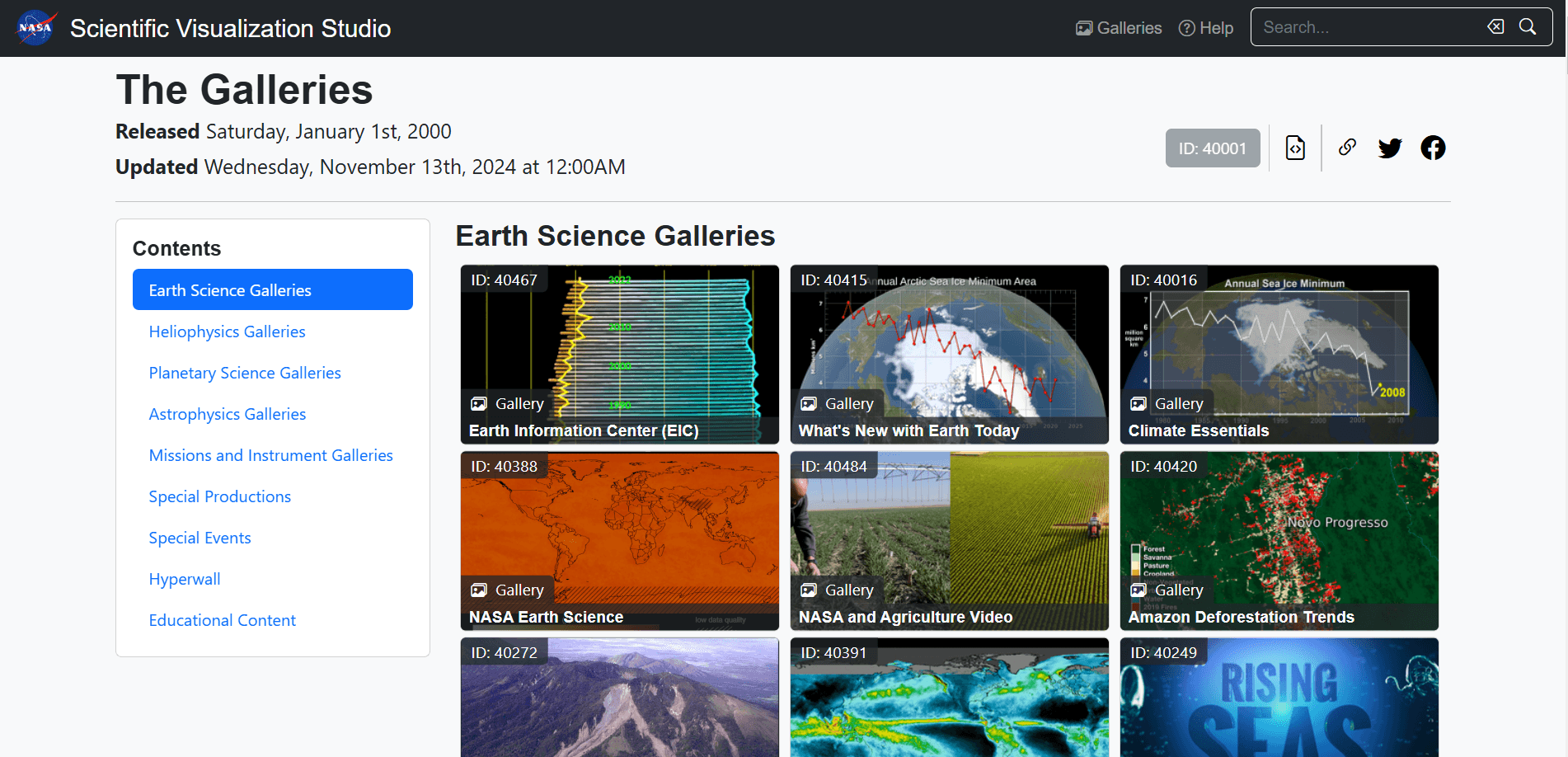Viewport: 1568px width, 757px height.
Task: Open Educational Content link
Action: [222, 620]
